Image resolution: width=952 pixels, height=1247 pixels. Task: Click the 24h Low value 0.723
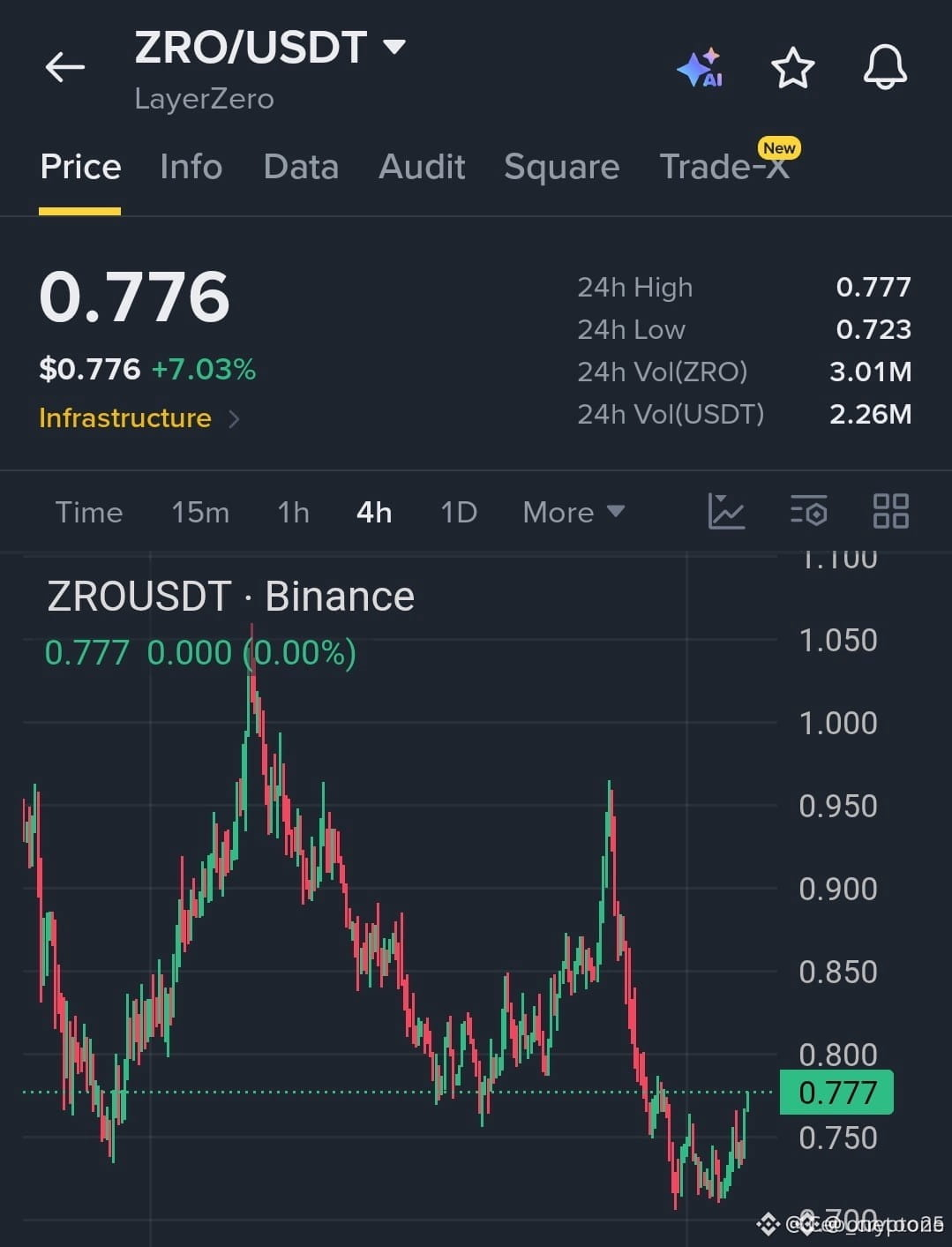pos(873,329)
